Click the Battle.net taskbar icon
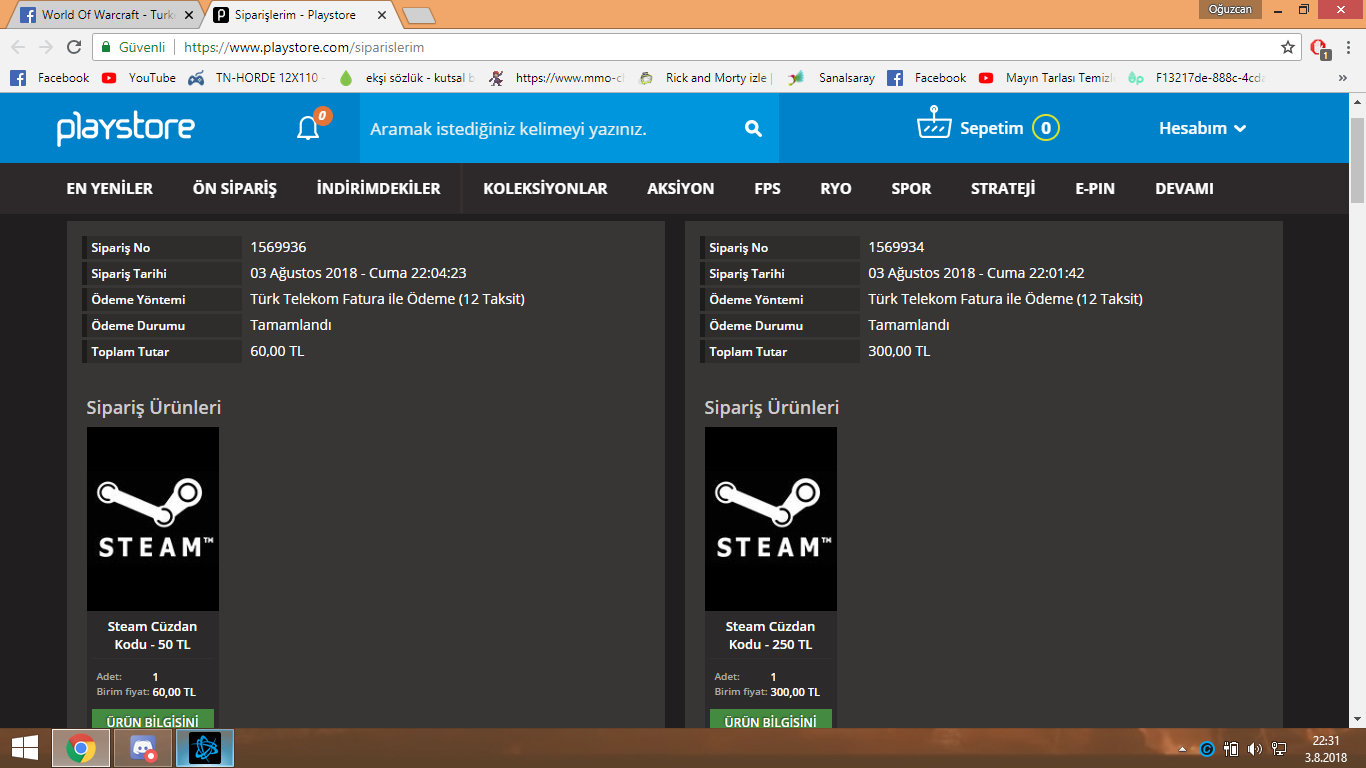The height and width of the screenshot is (768, 1366). click(x=205, y=748)
